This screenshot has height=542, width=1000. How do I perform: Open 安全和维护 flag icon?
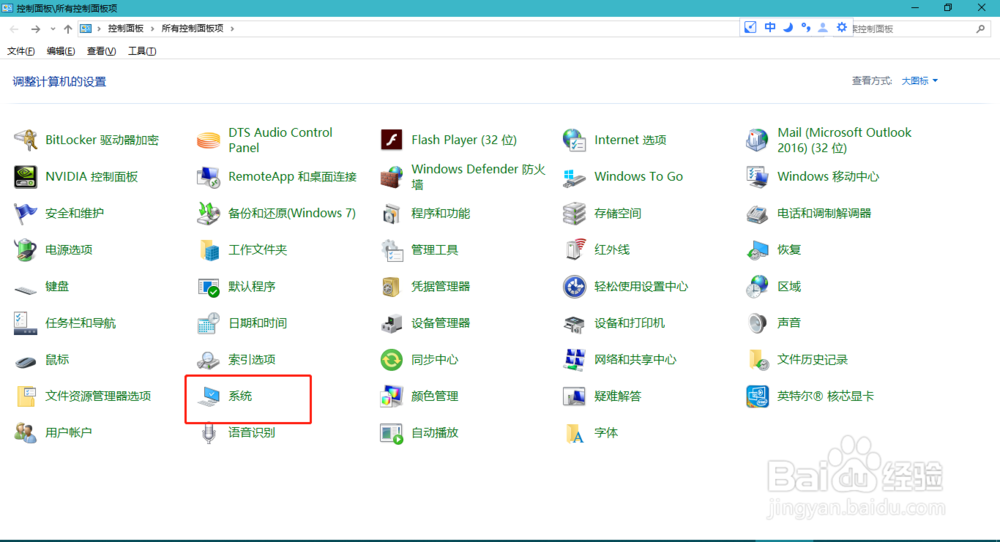tap(25, 213)
